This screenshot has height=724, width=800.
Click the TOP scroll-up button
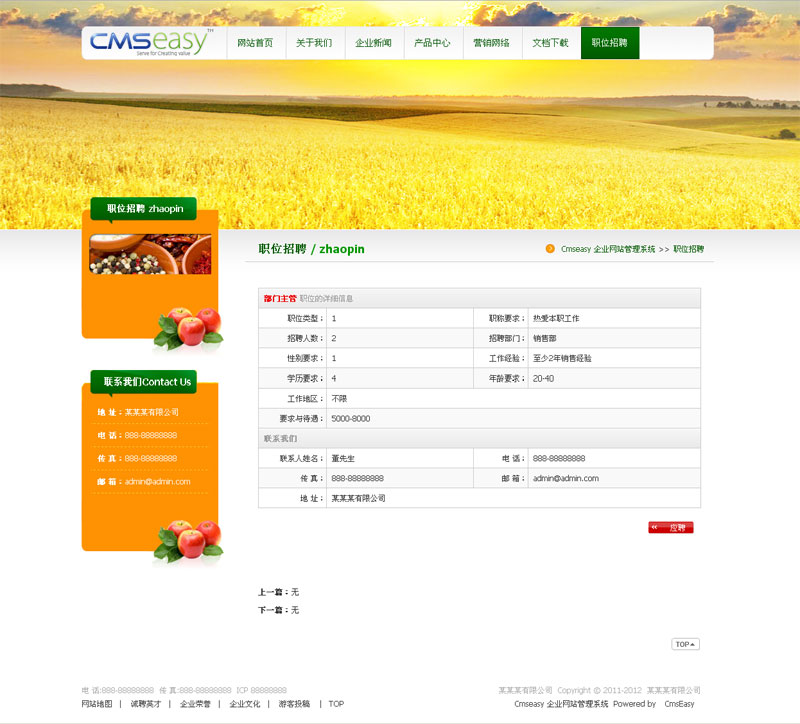click(x=685, y=644)
